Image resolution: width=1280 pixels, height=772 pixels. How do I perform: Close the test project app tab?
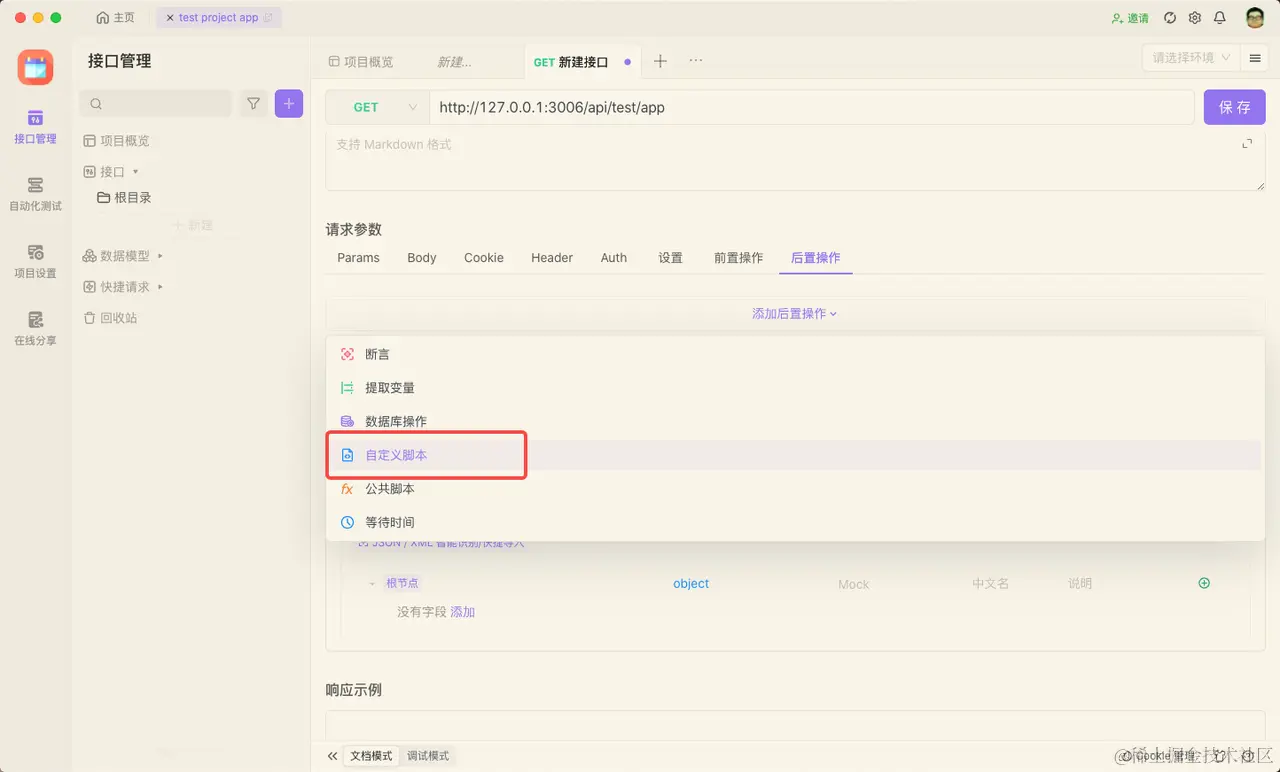click(x=170, y=18)
